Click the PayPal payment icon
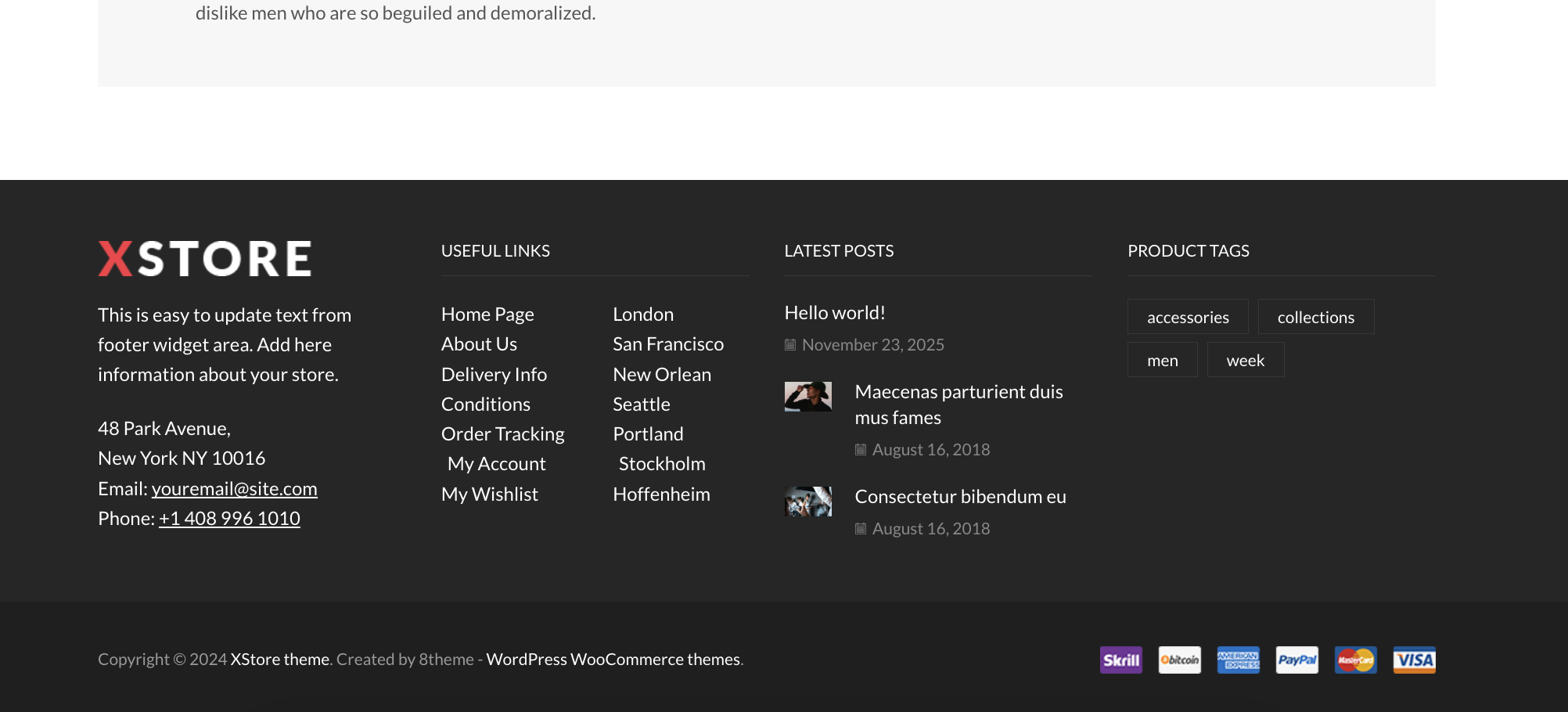The width and height of the screenshot is (1568, 712). (1296, 660)
